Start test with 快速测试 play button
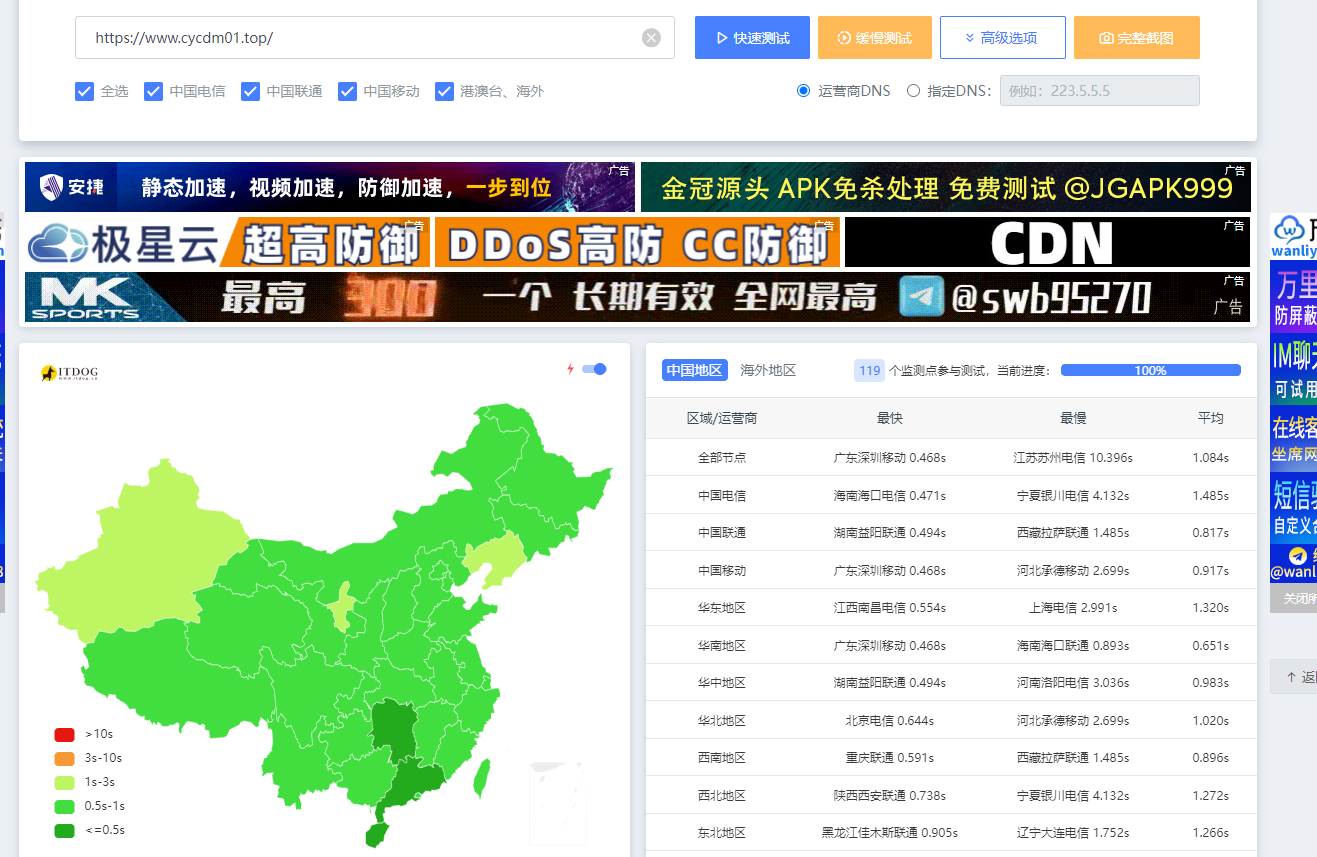 tap(752, 38)
